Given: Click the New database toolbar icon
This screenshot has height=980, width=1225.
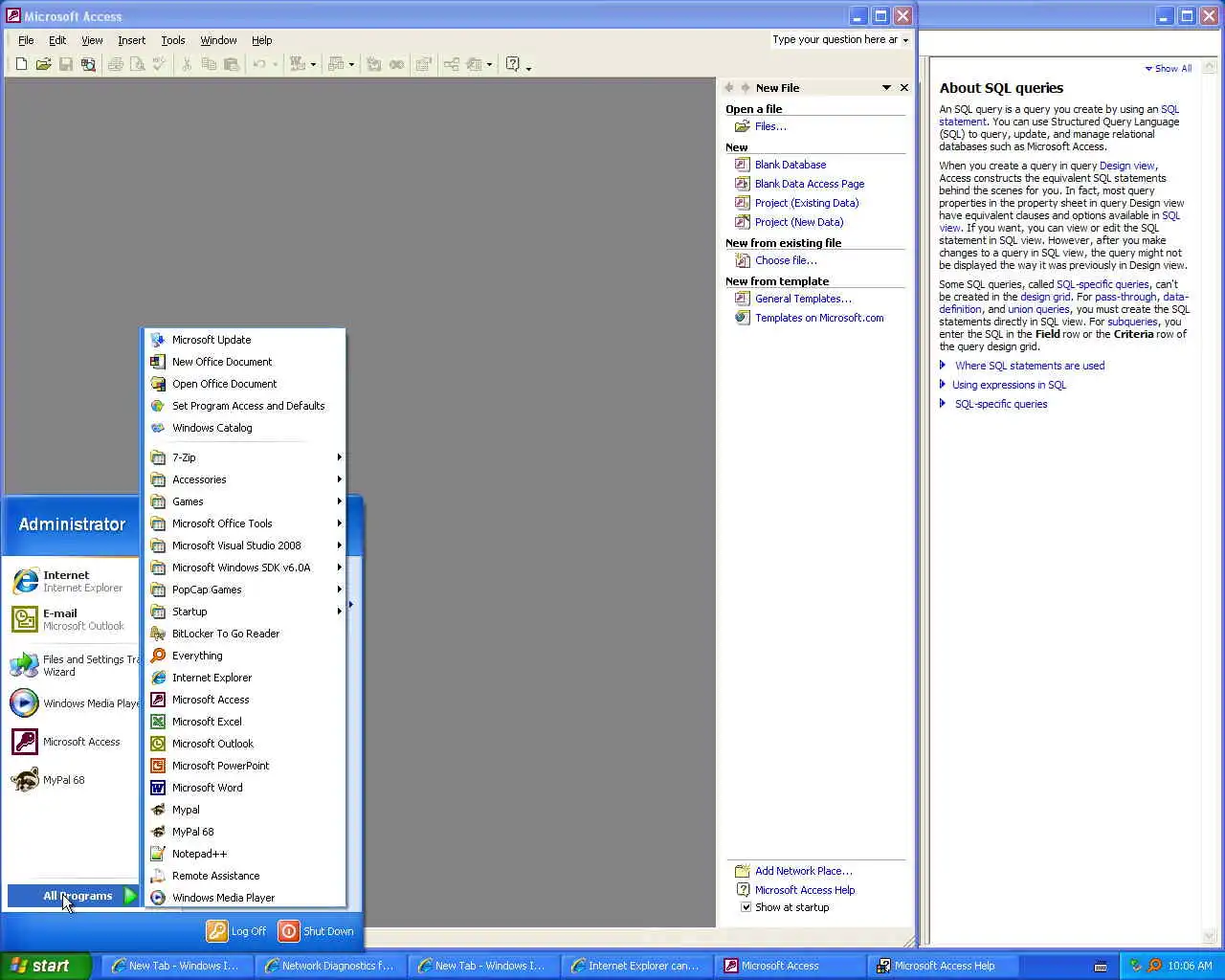Looking at the screenshot, I should (21, 64).
